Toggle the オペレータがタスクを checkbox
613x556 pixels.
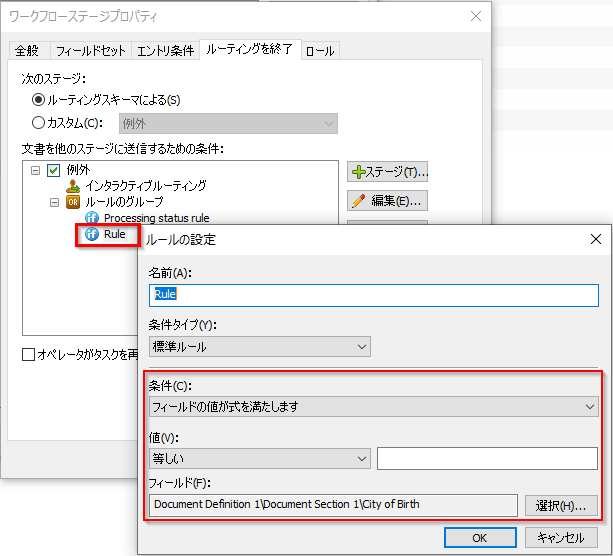(x=28, y=355)
